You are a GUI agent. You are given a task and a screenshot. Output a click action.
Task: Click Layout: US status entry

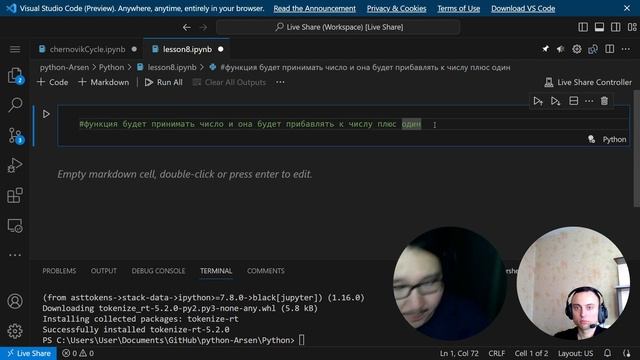coord(575,353)
